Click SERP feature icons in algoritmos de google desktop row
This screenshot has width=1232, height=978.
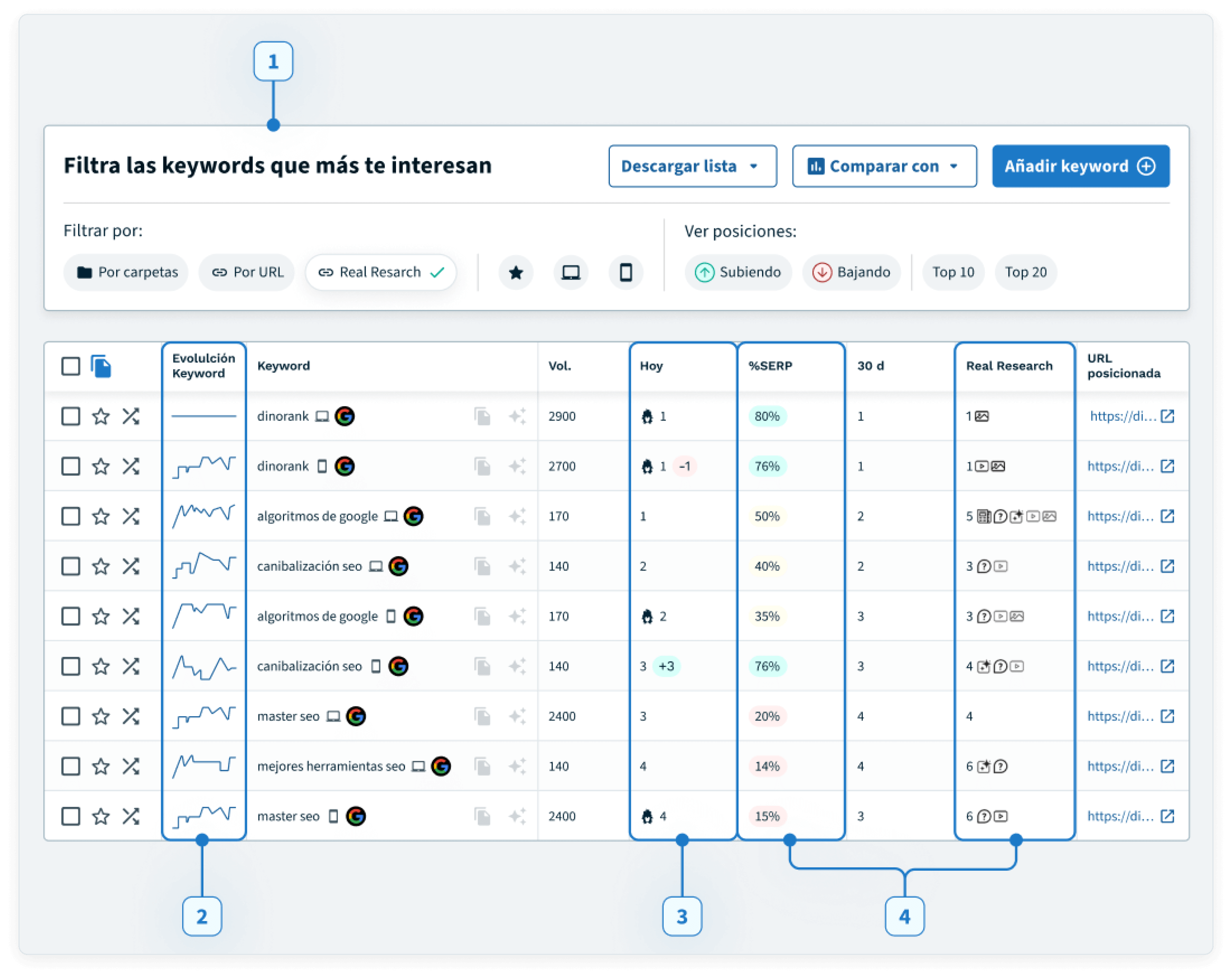pyautogui.click(x=1017, y=516)
